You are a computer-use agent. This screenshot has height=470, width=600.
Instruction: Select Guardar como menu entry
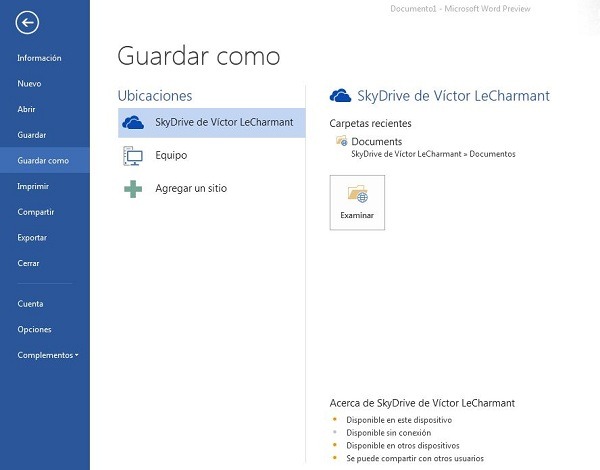tap(43, 160)
